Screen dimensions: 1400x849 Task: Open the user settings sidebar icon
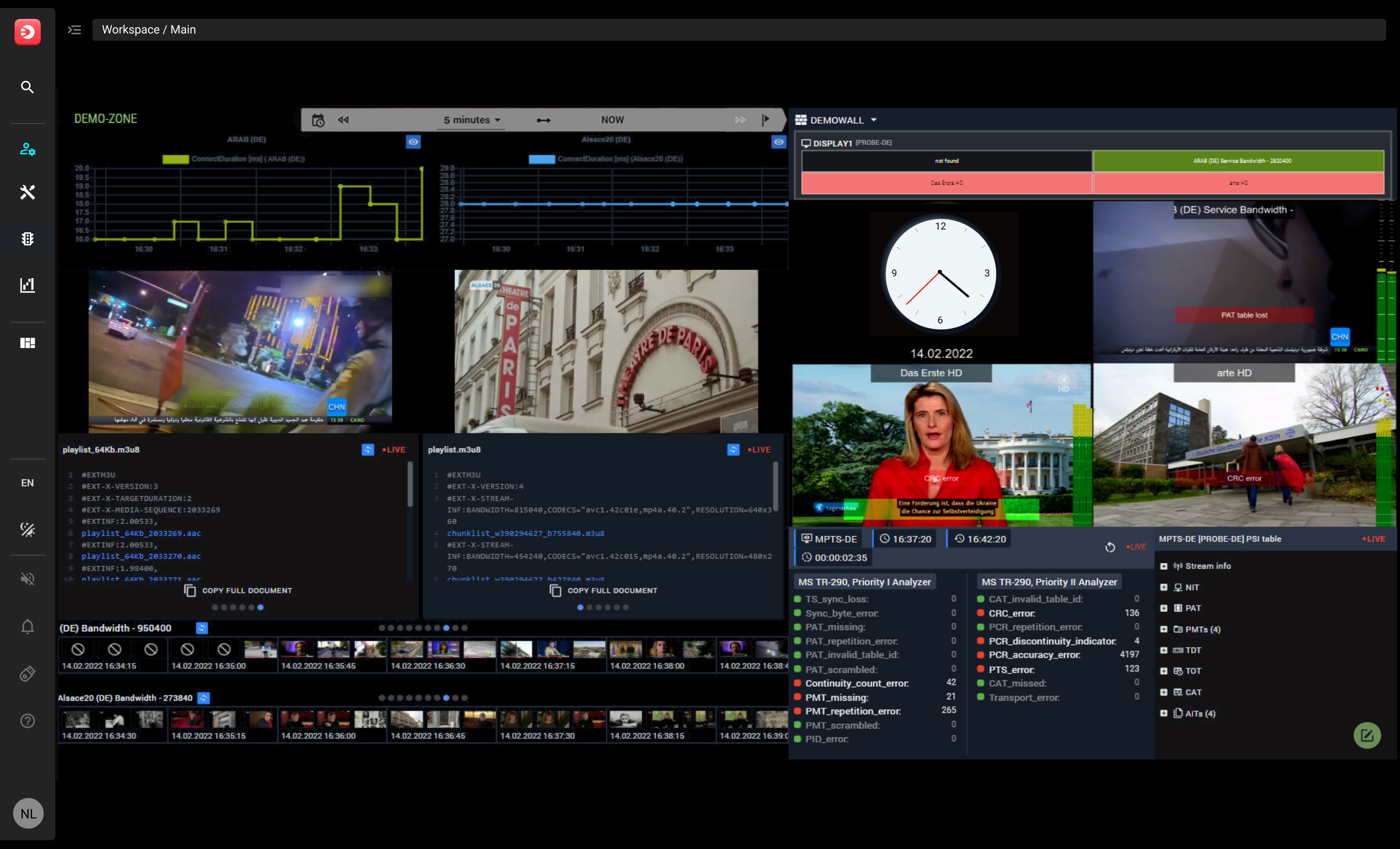(x=27, y=150)
